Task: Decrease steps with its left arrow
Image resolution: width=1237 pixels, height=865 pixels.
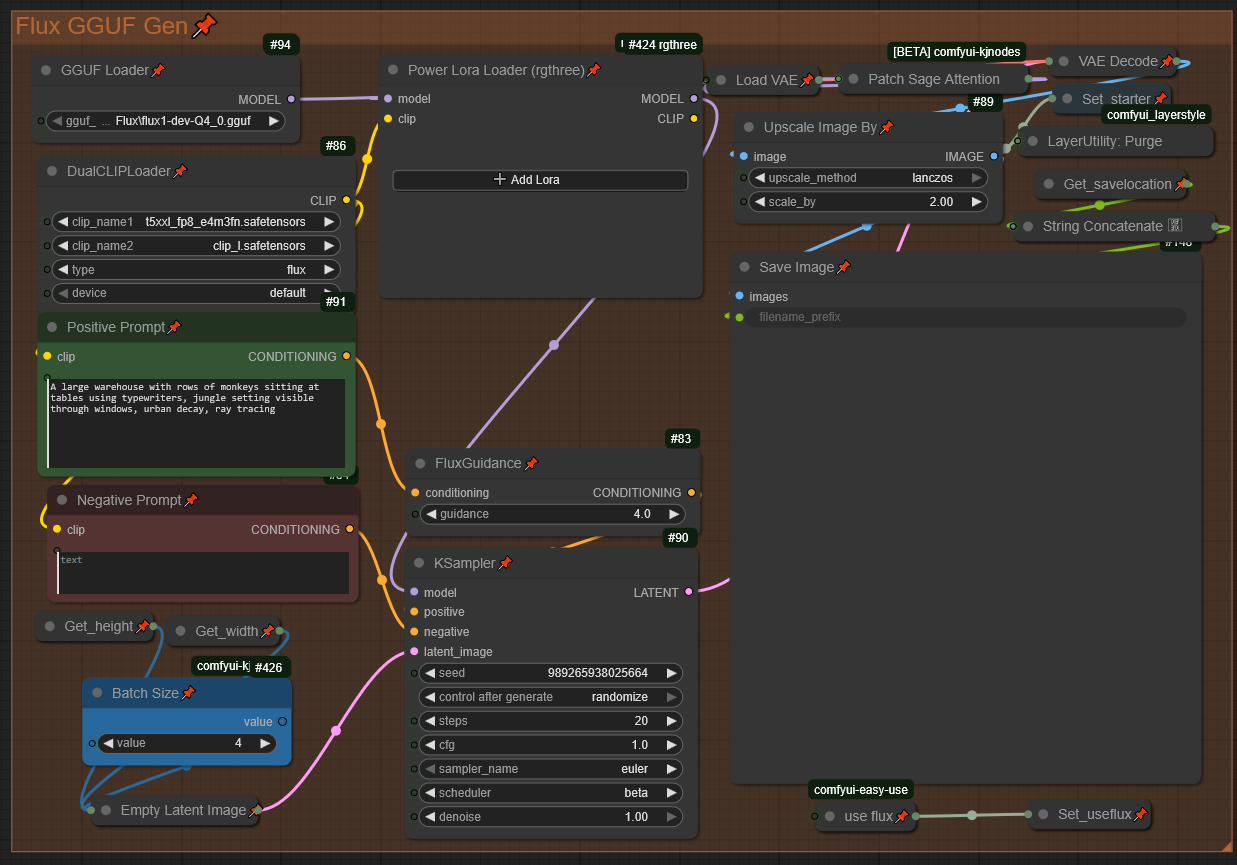Action: [428, 721]
